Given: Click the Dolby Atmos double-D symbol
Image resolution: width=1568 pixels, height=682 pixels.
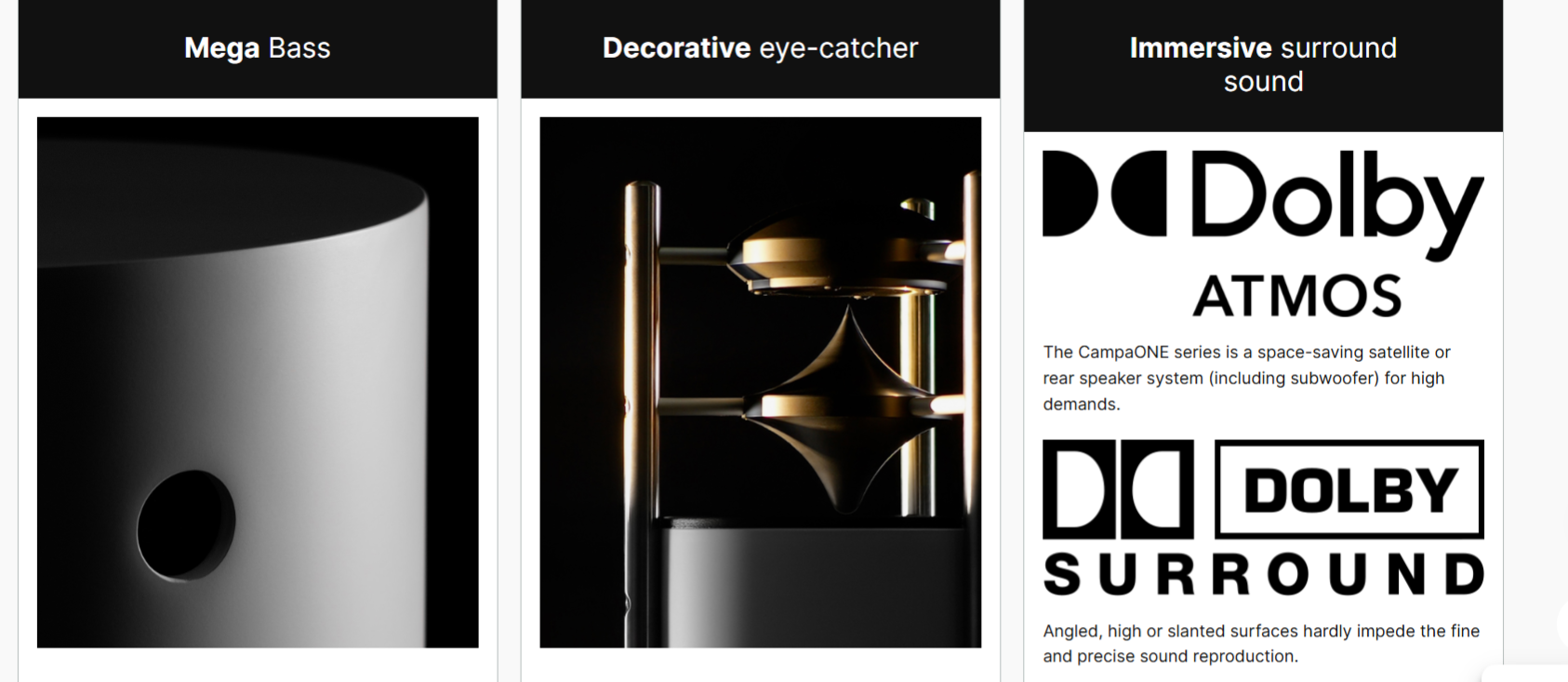Looking at the screenshot, I should coord(1104,194).
